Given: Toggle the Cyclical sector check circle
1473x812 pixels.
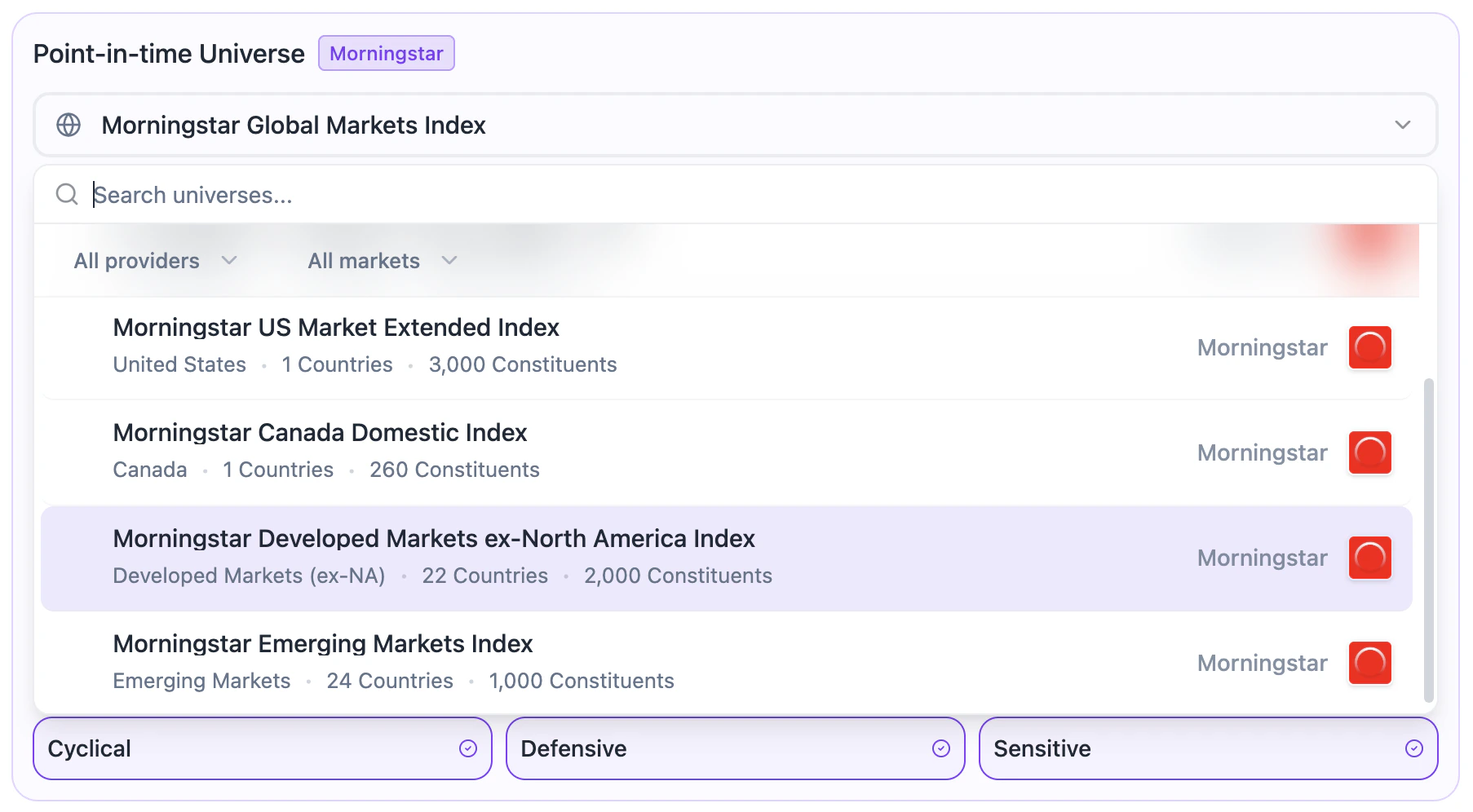Looking at the screenshot, I should click(468, 748).
